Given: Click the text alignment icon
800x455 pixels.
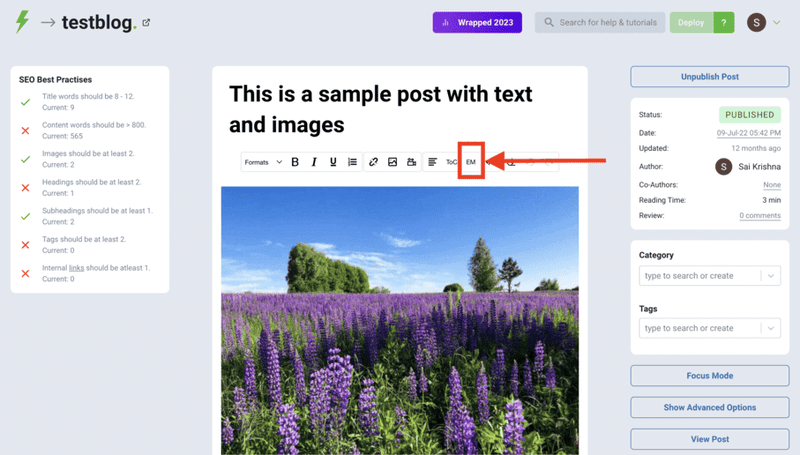Looking at the screenshot, I should click(x=432, y=162).
